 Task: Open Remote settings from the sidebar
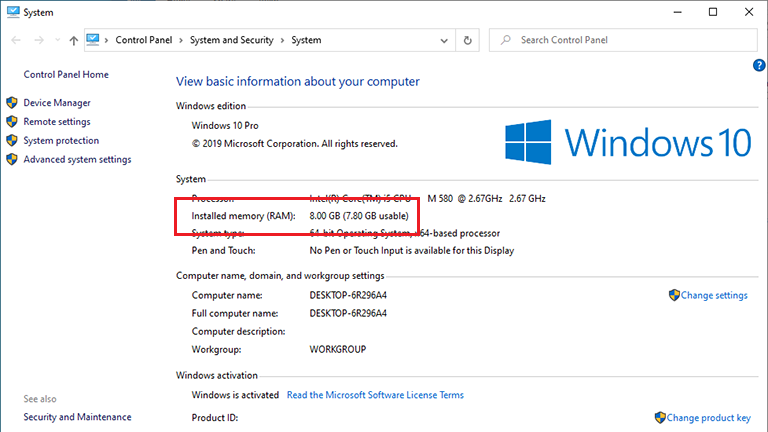tap(57, 122)
